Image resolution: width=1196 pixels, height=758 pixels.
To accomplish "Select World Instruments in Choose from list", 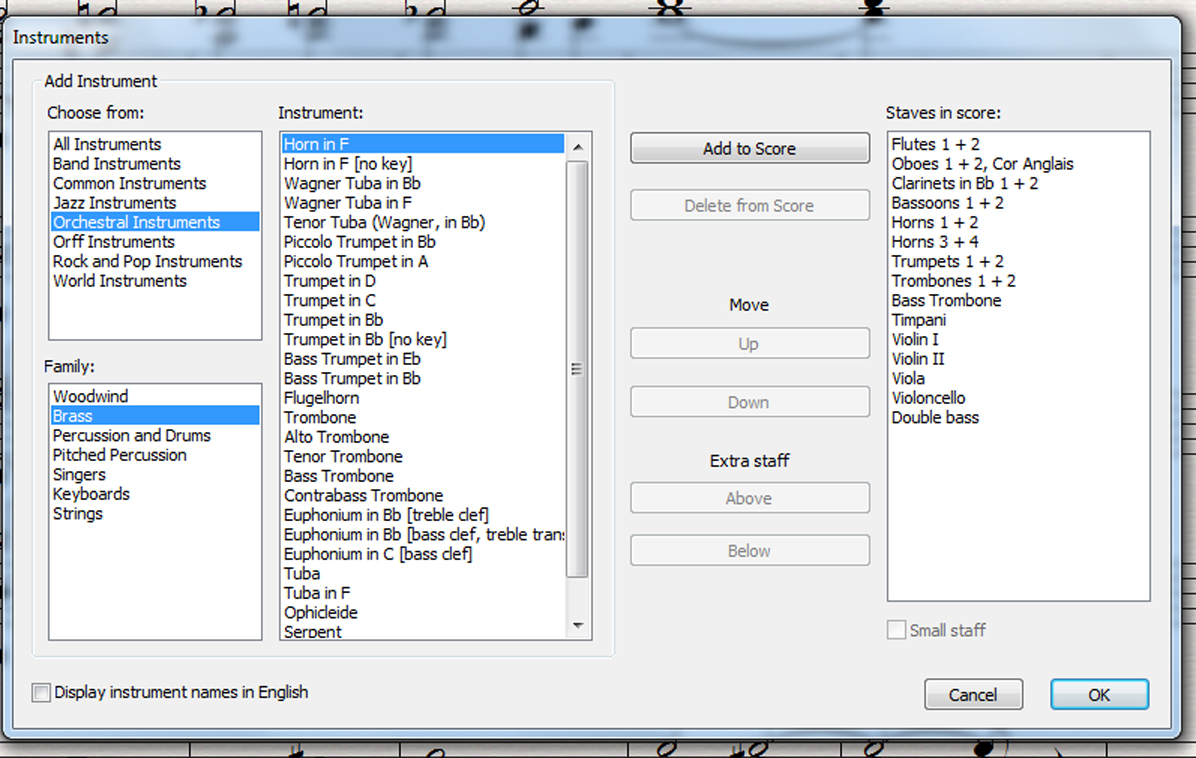I will point(119,281).
